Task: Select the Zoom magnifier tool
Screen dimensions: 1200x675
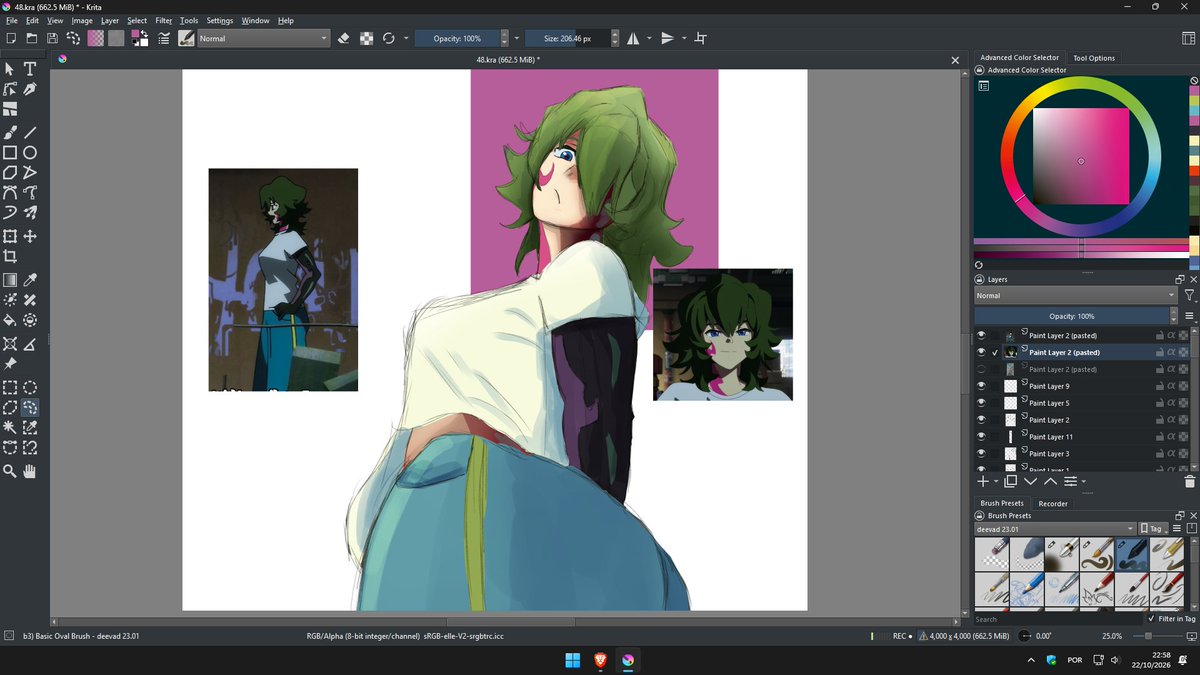Action: 10,471
